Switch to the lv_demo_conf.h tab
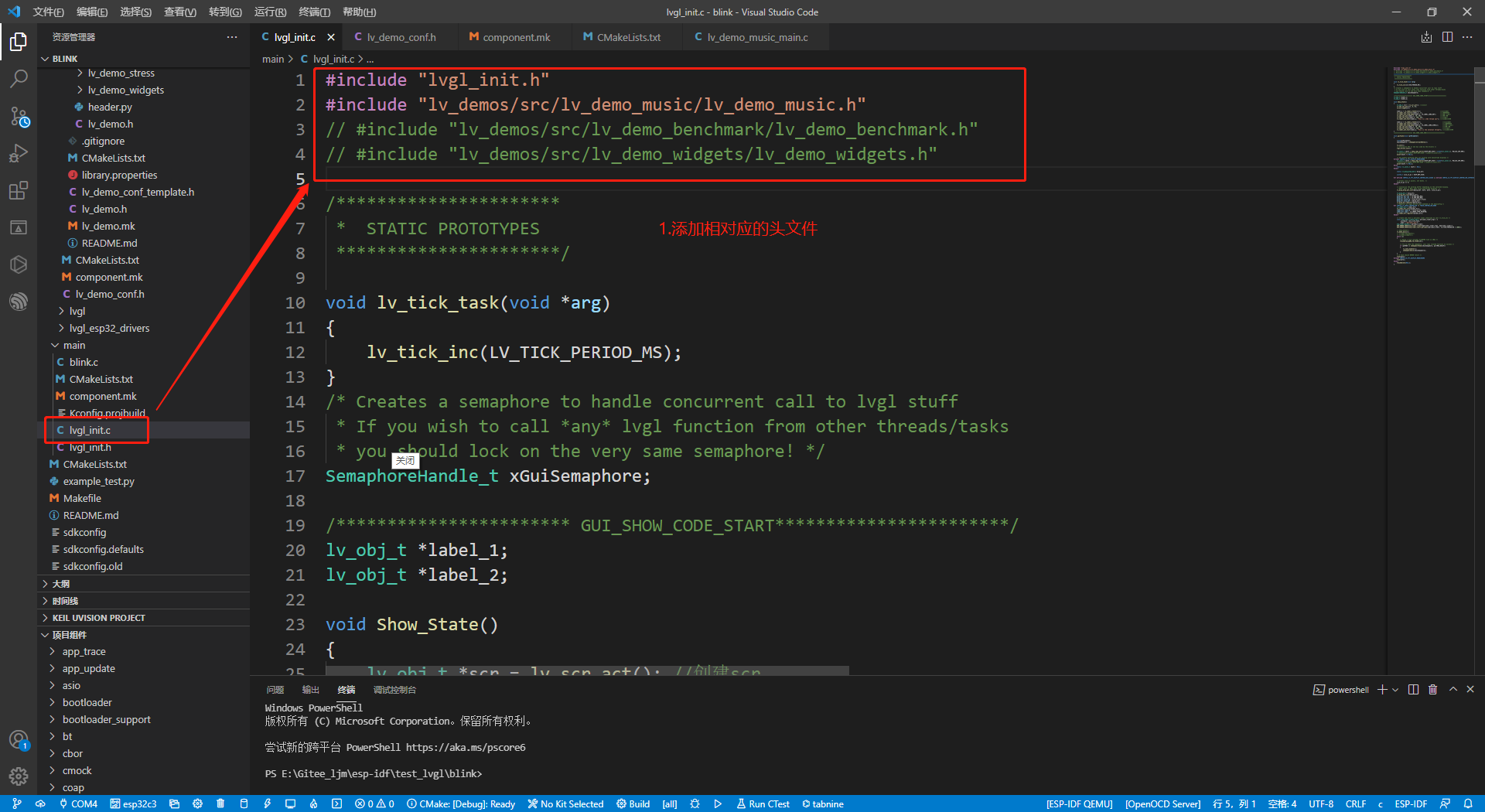 tap(399, 36)
